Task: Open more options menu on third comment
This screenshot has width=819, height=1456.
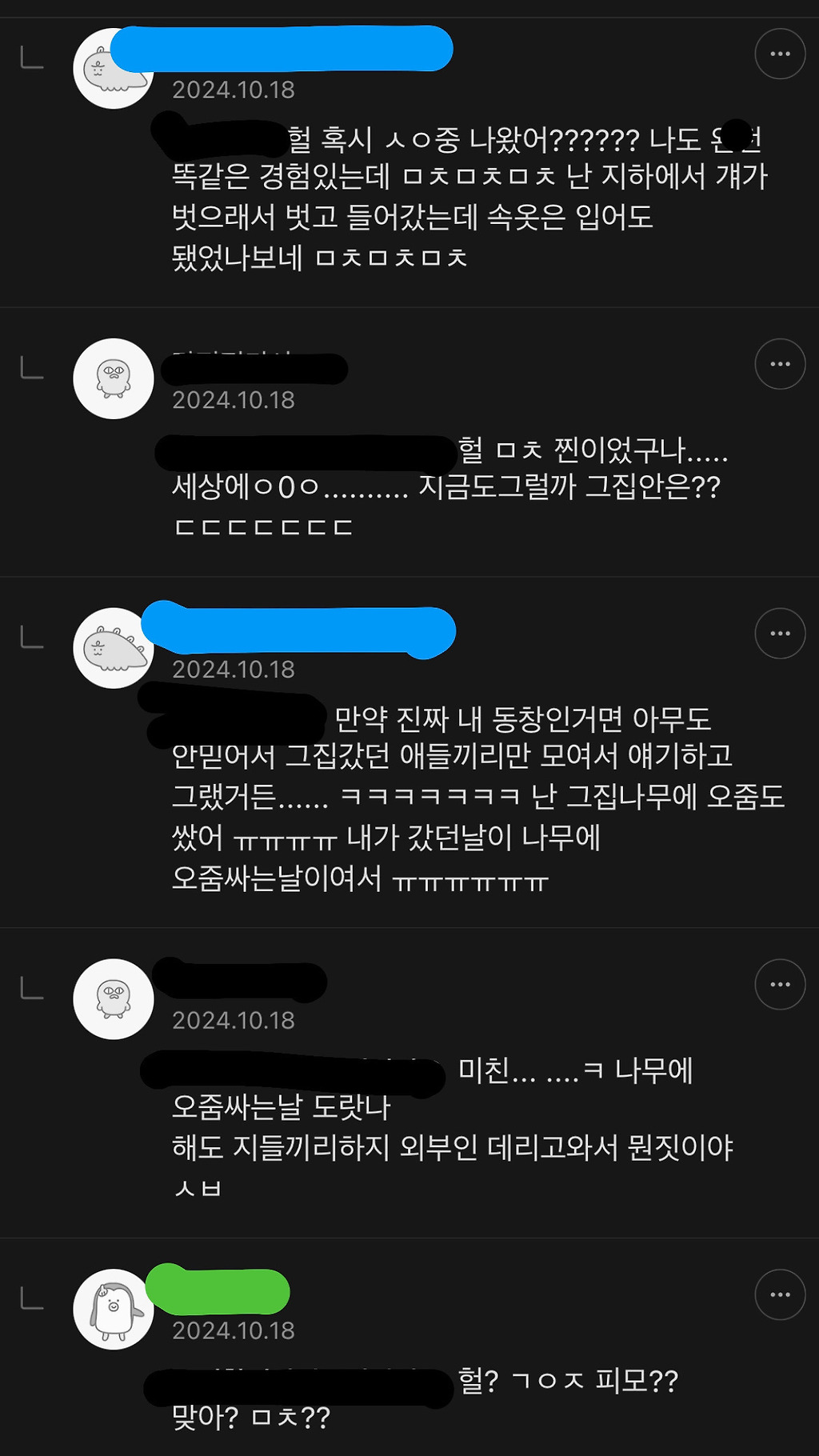Action: pos(780,634)
